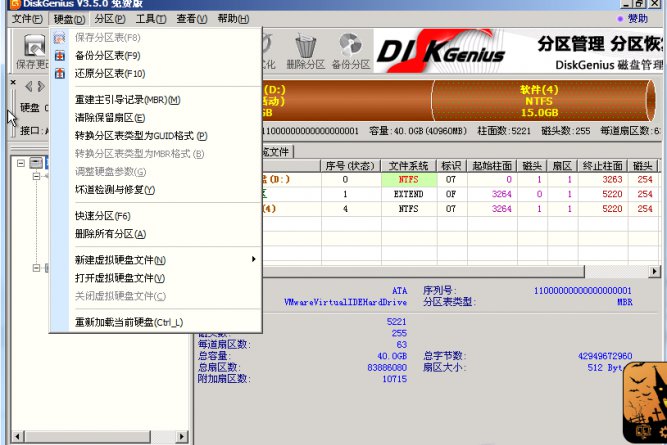
Task: Click the DiskGenius title bar app icon
Action: pyautogui.click(x=15, y=4)
